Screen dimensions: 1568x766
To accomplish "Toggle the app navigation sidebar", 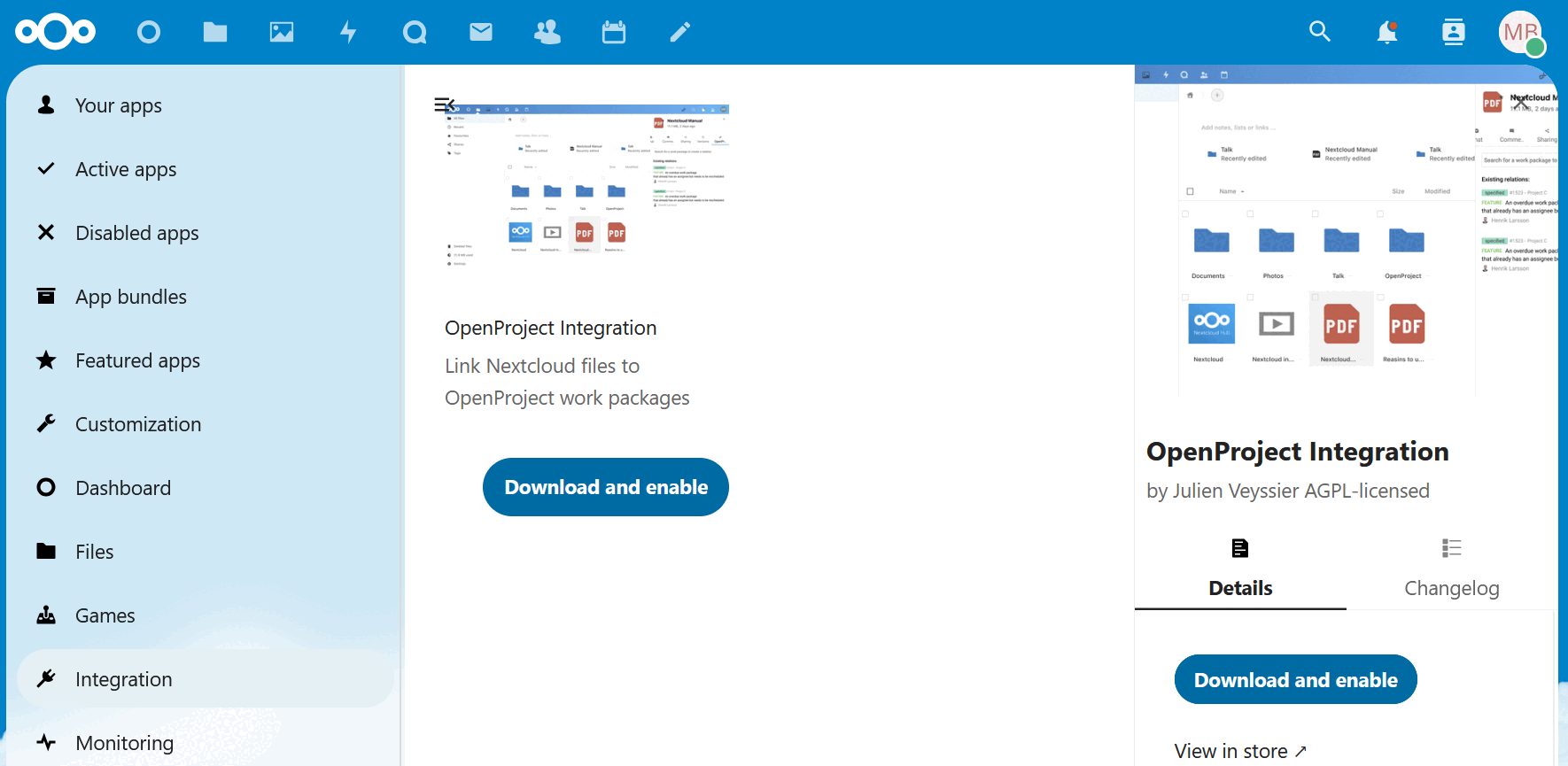I will pyautogui.click(x=445, y=104).
